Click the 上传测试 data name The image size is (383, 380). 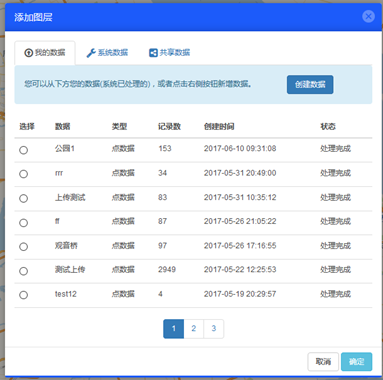click(x=70, y=197)
